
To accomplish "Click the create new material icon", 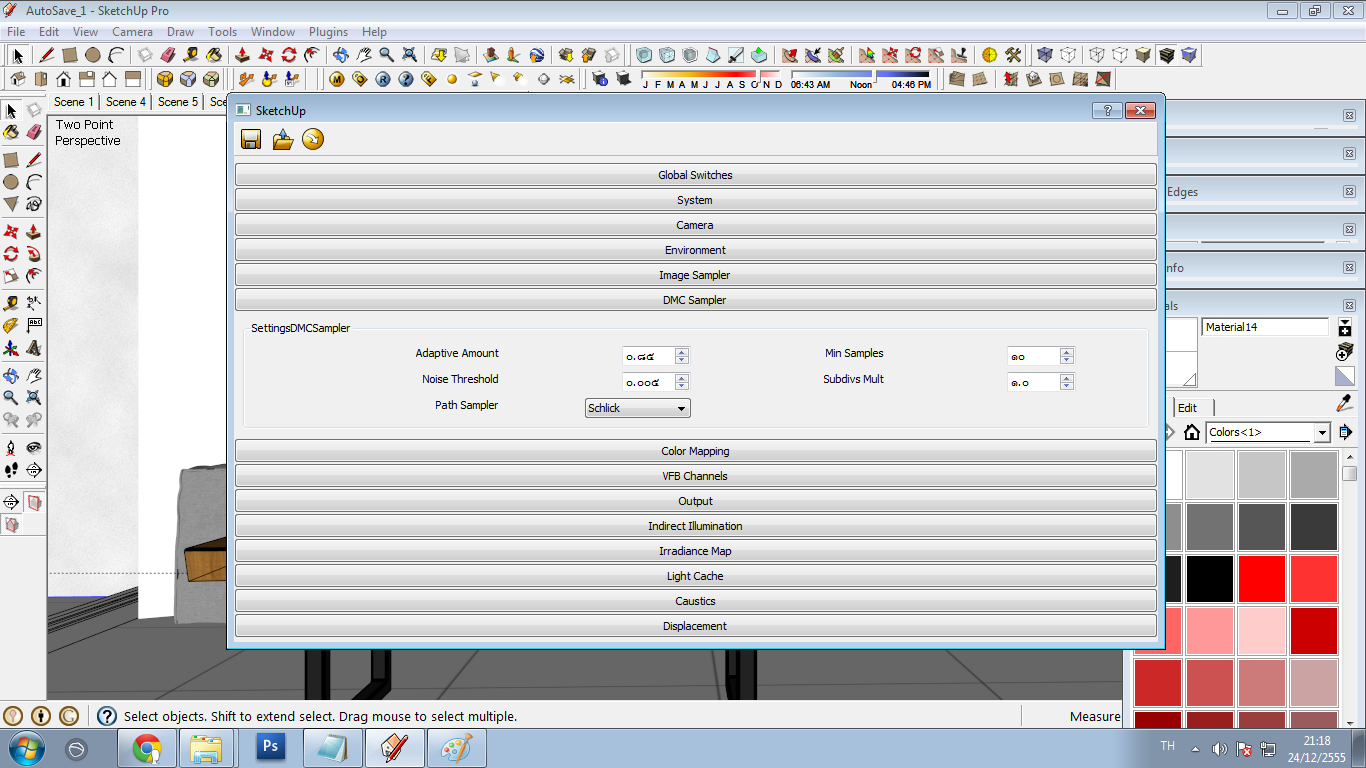I will coord(1345,328).
